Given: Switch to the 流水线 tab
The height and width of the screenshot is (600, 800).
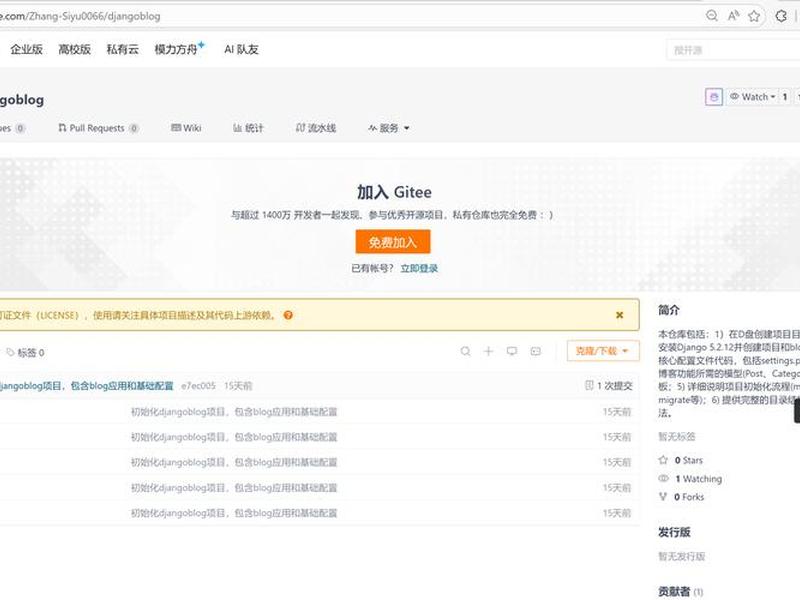Looking at the screenshot, I should click(x=316, y=128).
